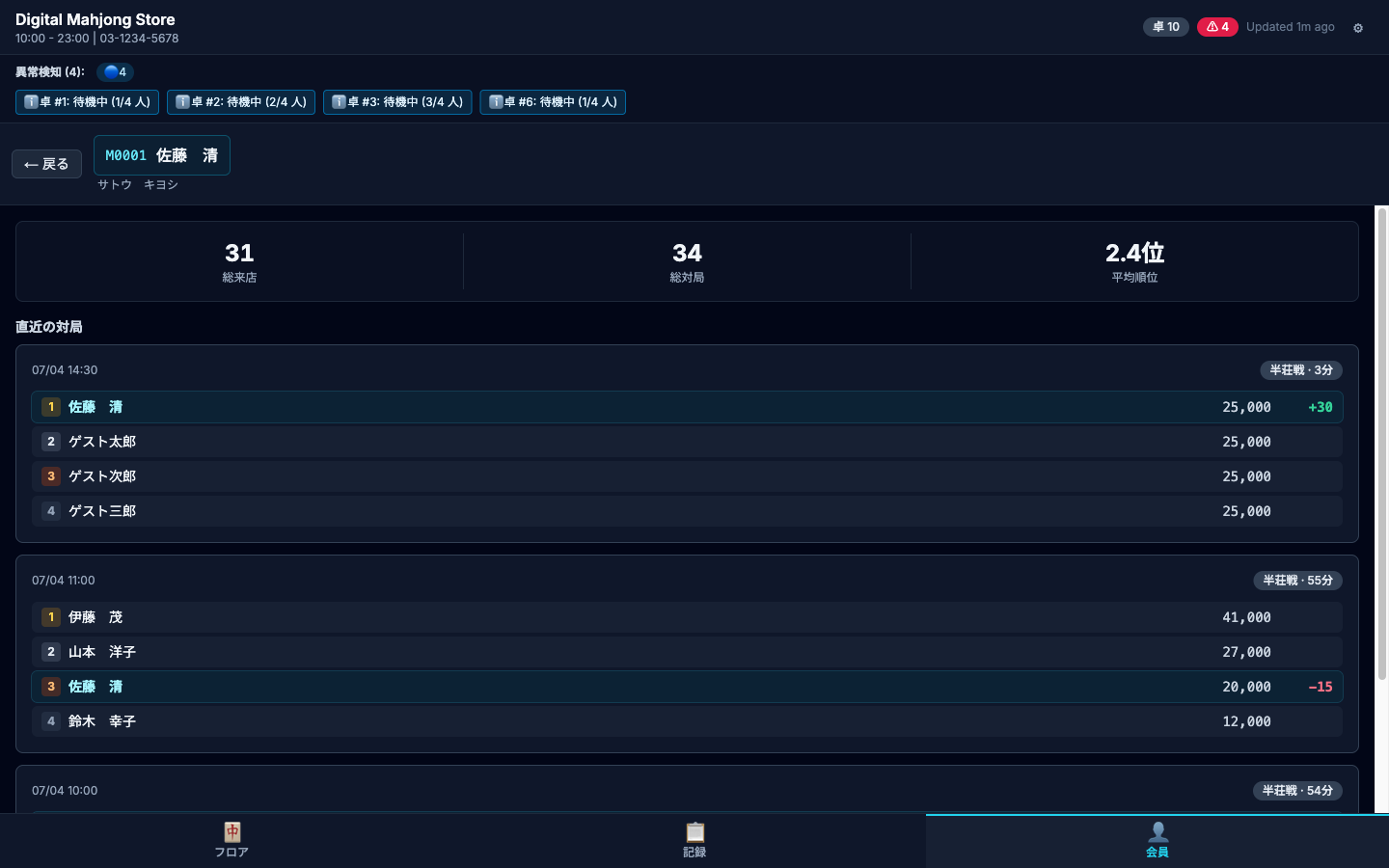Open 伊藤 茂 in the 11:00 game
Viewport: 1389px width, 868px height.
687,617
